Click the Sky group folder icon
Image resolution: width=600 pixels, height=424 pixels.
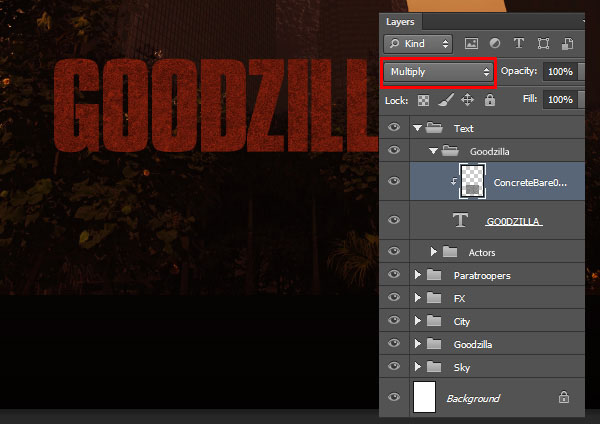[434, 367]
